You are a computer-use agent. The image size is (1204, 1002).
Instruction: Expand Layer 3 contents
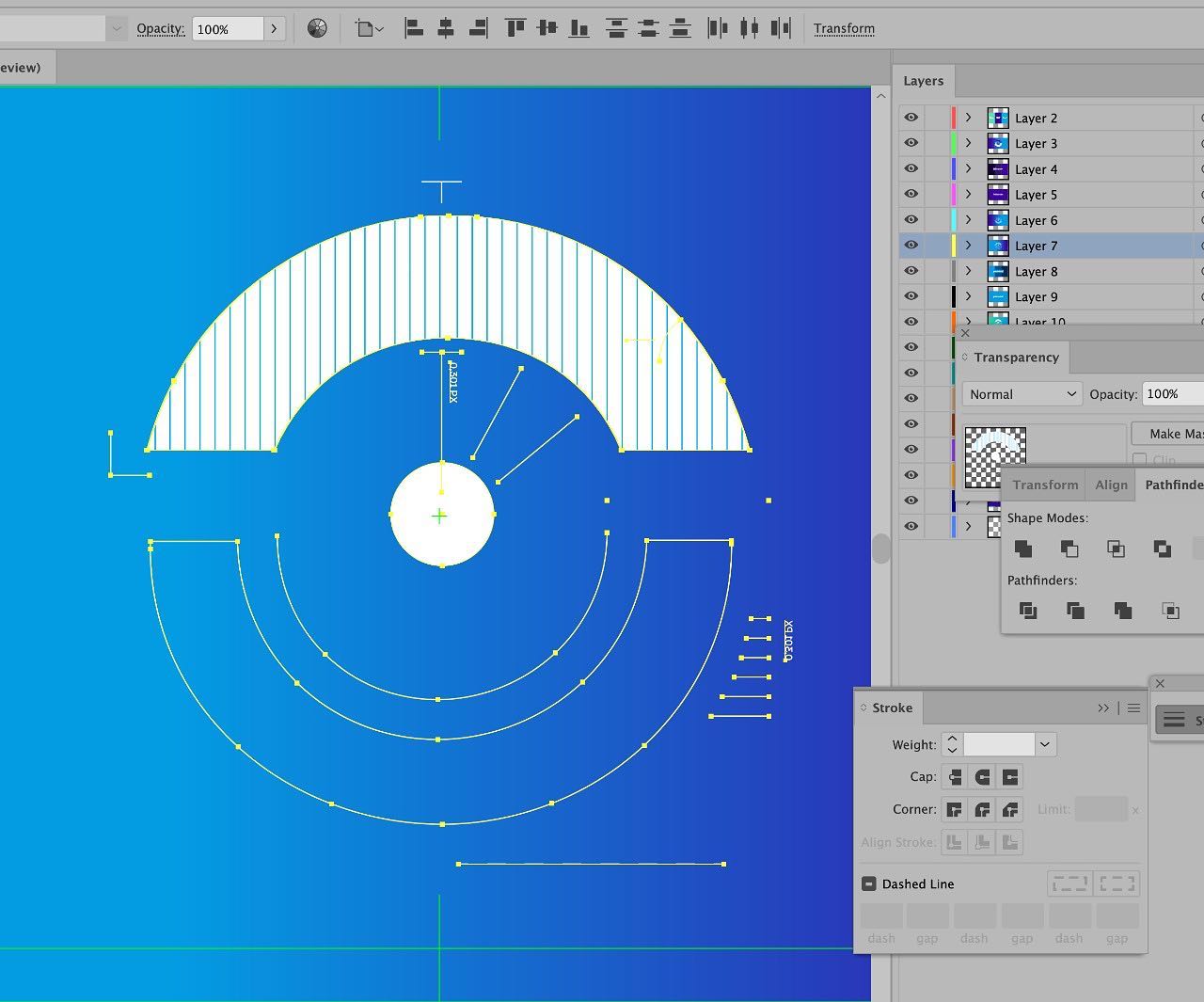coord(968,143)
